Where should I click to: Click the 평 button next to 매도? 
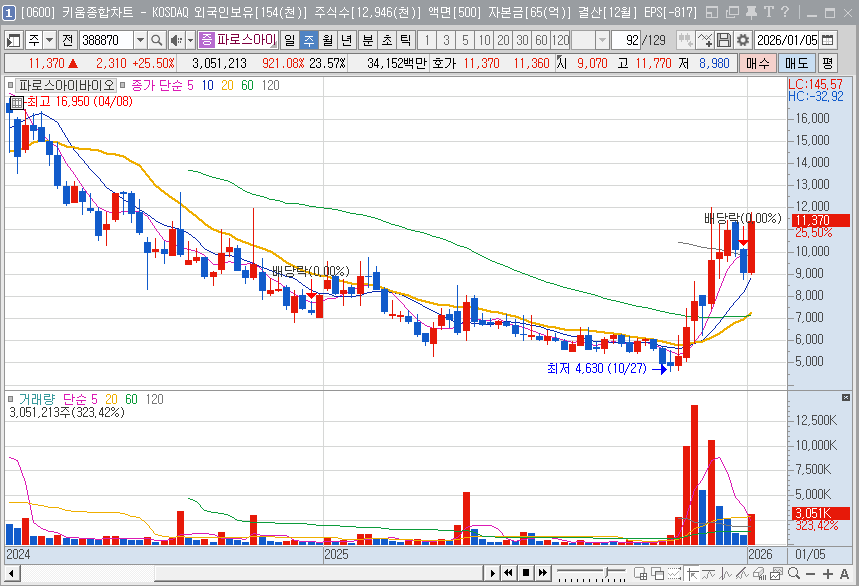[x=827, y=63]
